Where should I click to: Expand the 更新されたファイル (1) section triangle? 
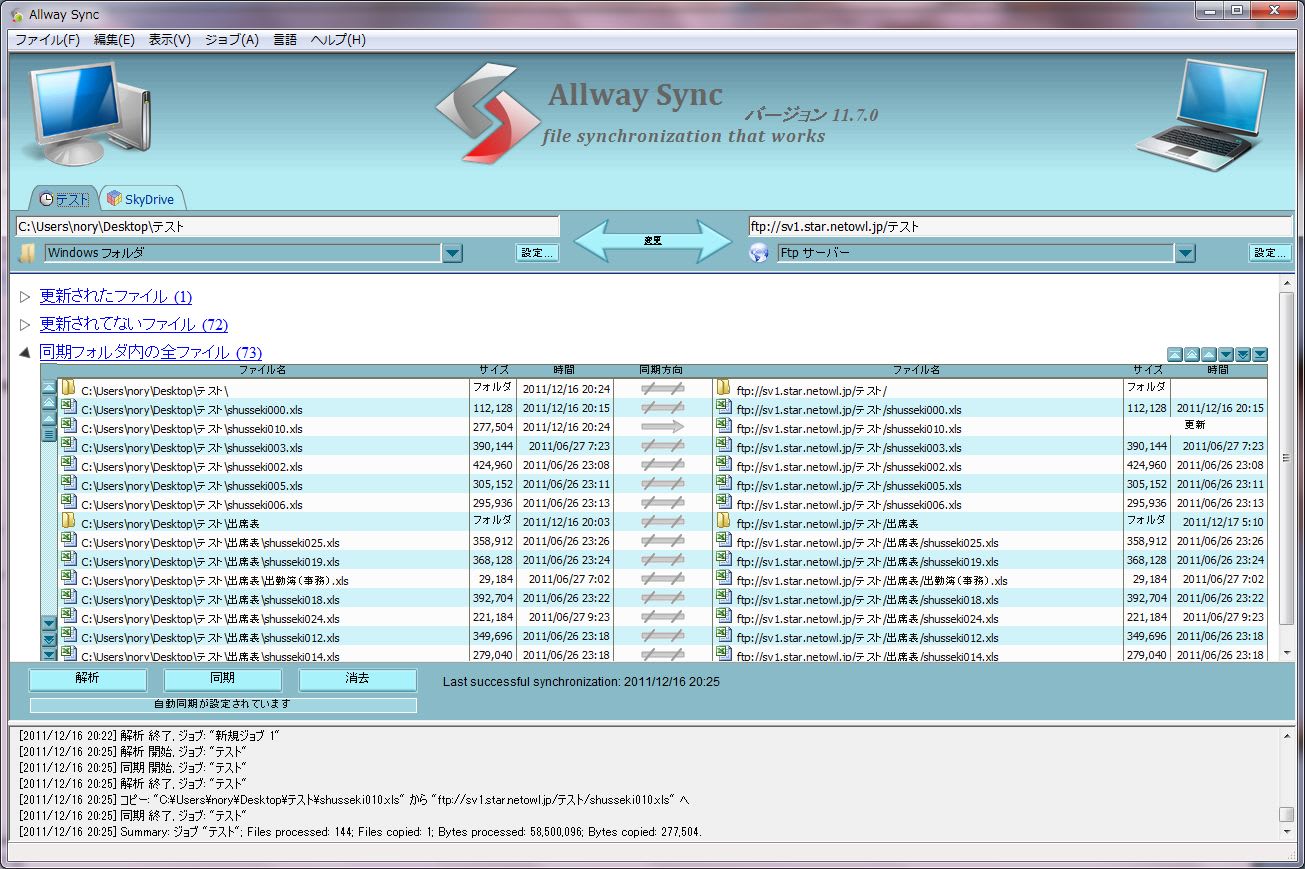(x=25, y=297)
